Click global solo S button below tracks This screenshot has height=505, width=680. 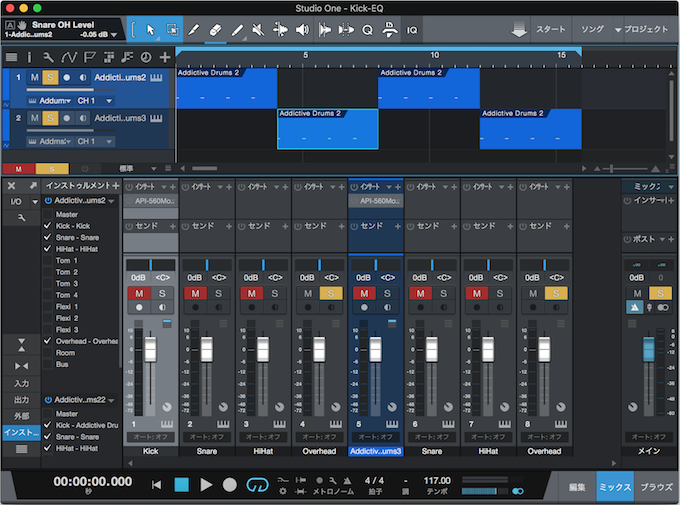pyautogui.click(x=52, y=168)
